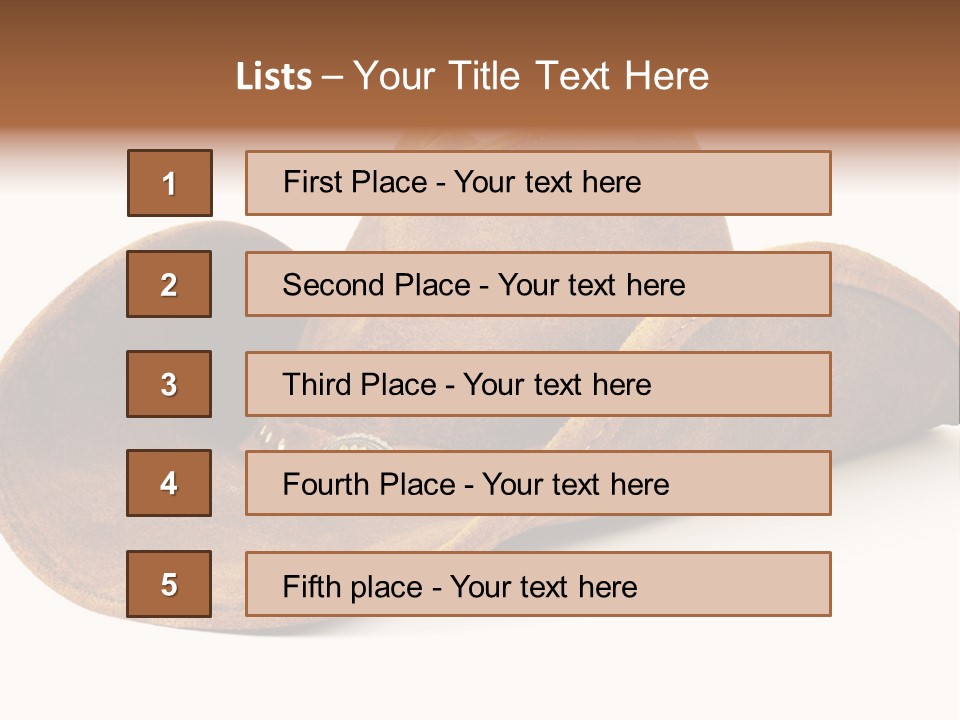Click the 'Fourth Place - Your text here' bar

538,483
